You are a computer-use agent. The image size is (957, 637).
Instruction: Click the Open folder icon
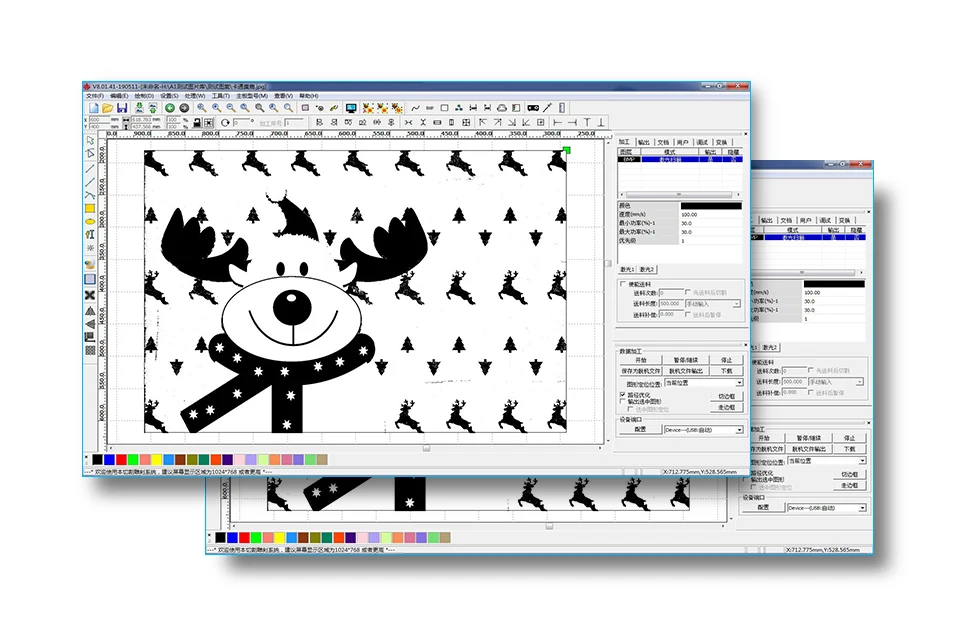(x=107, y=108)
